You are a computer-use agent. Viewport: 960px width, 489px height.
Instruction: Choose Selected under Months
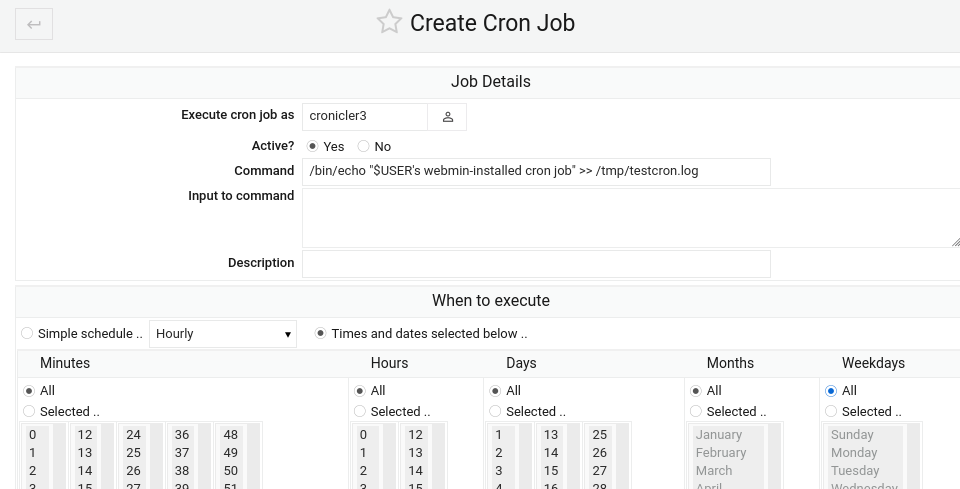696,411
